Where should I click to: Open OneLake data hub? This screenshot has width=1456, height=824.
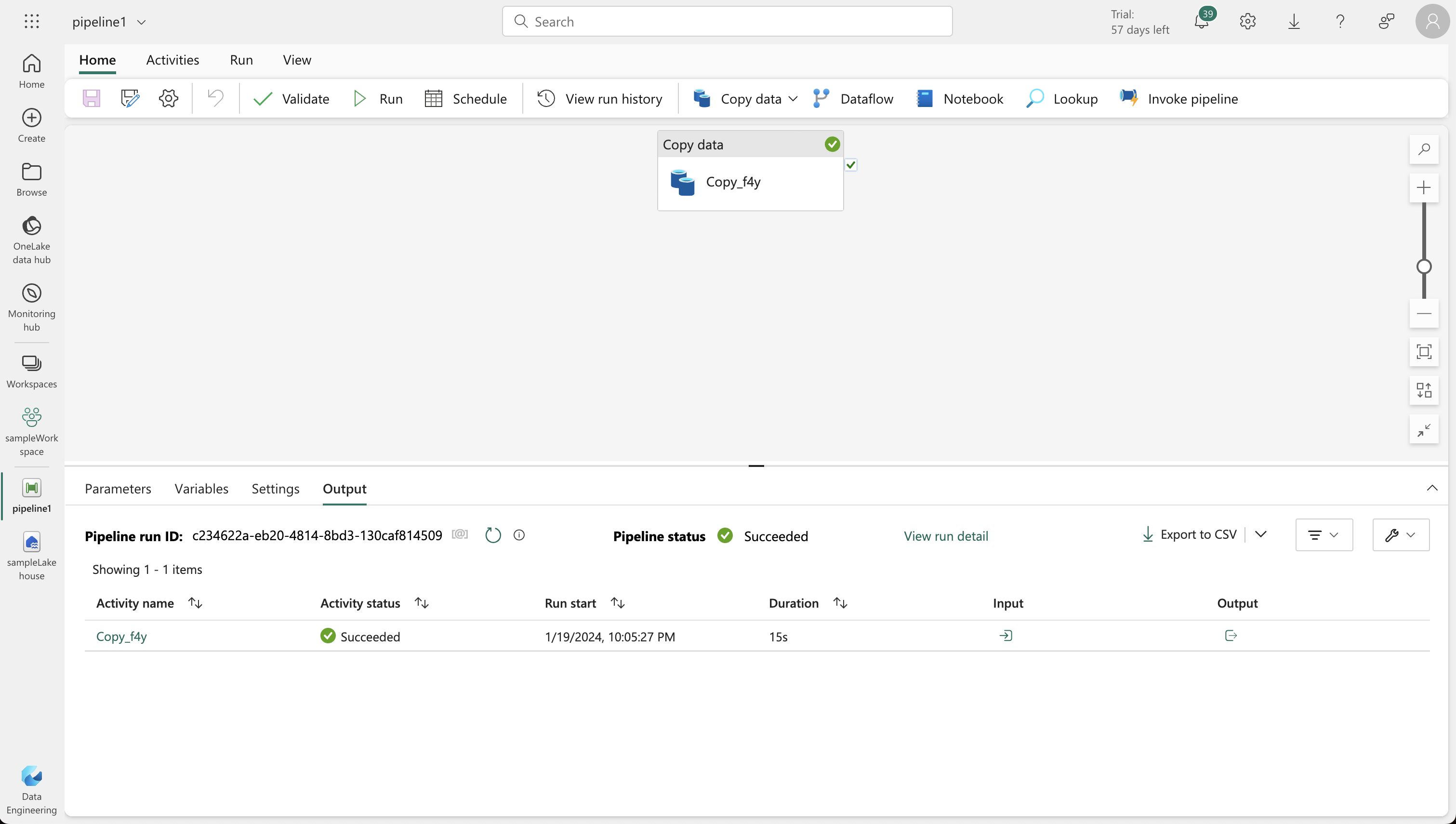(32, 240)
